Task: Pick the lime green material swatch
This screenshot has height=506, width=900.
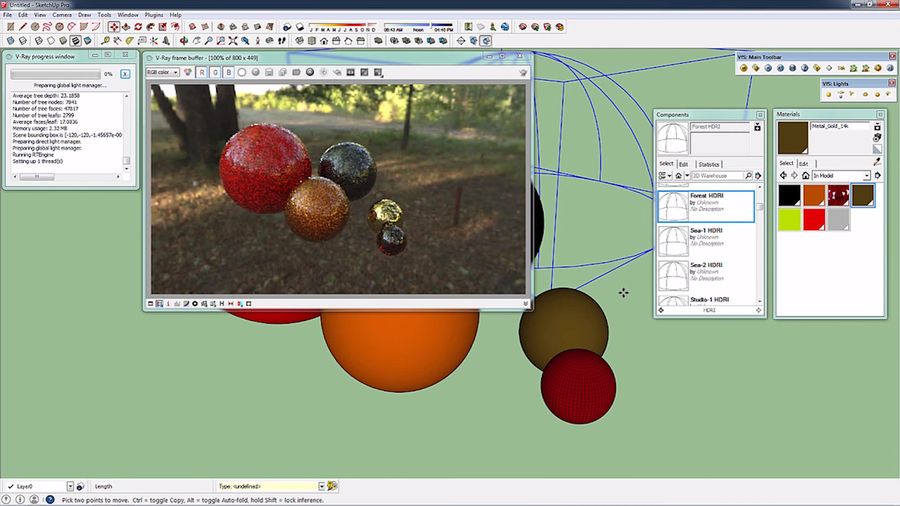Action: point(790,220)
